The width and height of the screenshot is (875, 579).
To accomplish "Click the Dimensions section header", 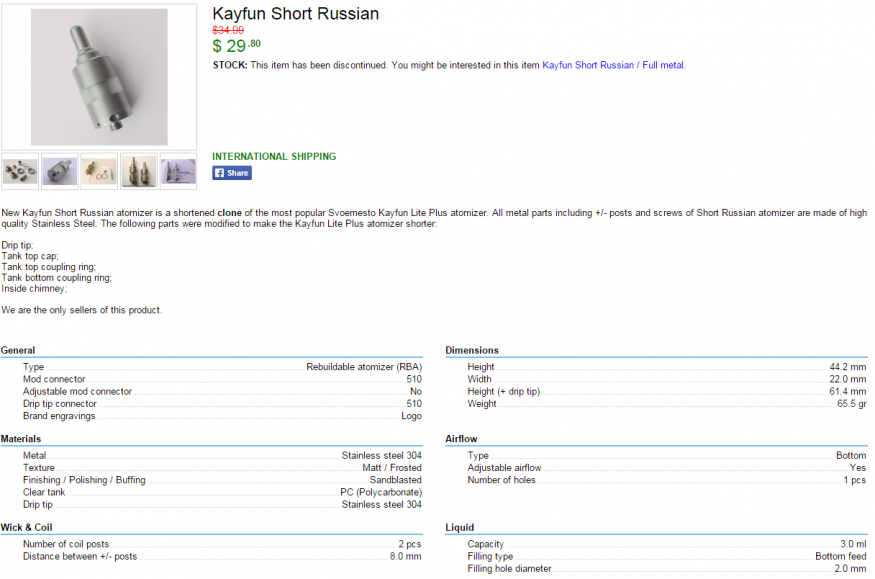I will [x=472, y=350].
